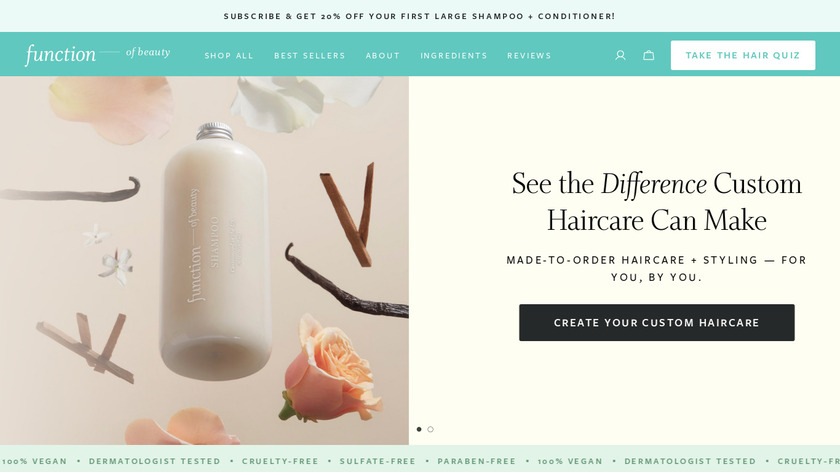Viewport: 840px width, 472px height.
Task: Open the shopping bag cart icon
Action: [x=649, y=55]
